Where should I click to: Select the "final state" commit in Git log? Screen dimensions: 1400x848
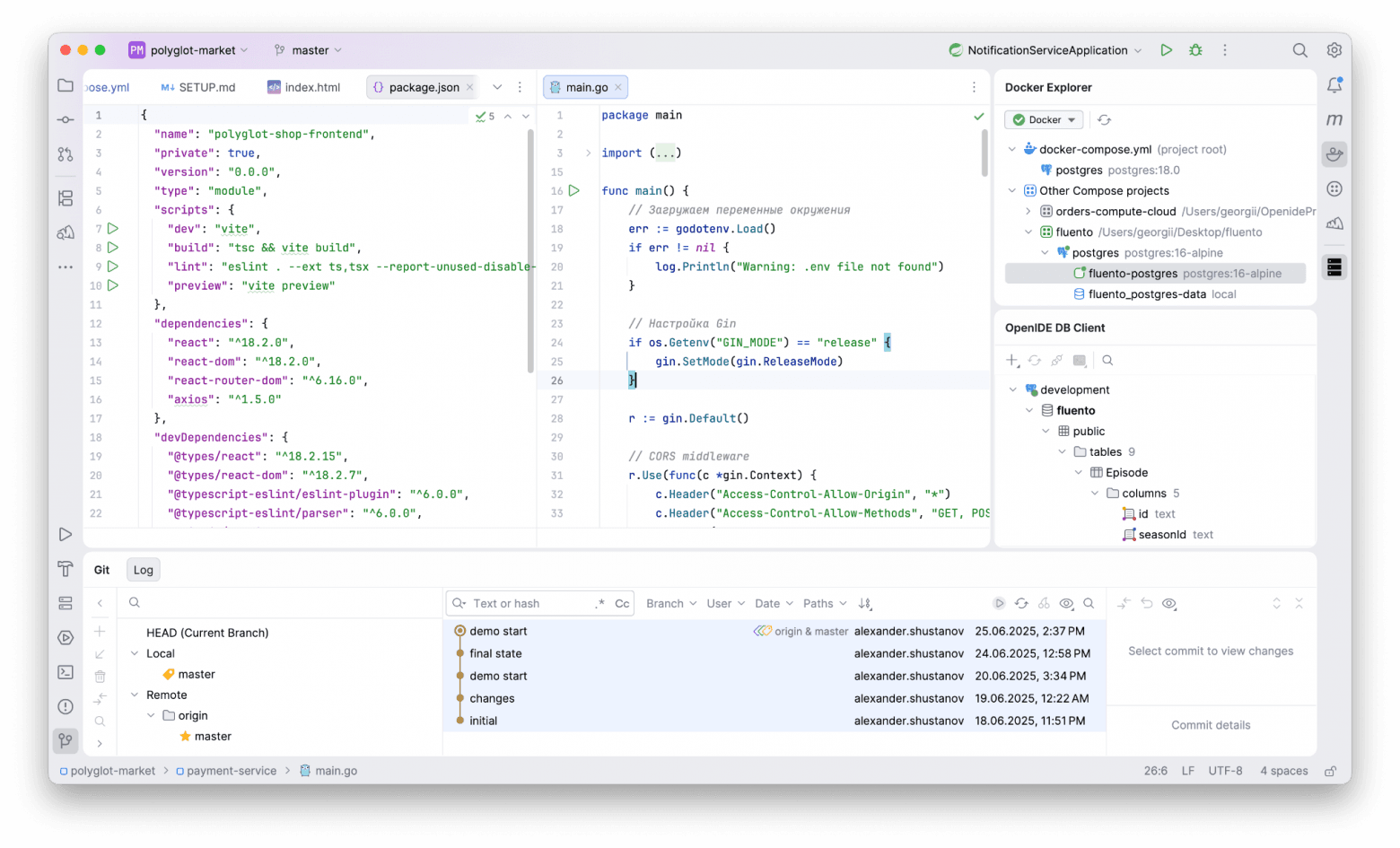(x=776, y=654)
